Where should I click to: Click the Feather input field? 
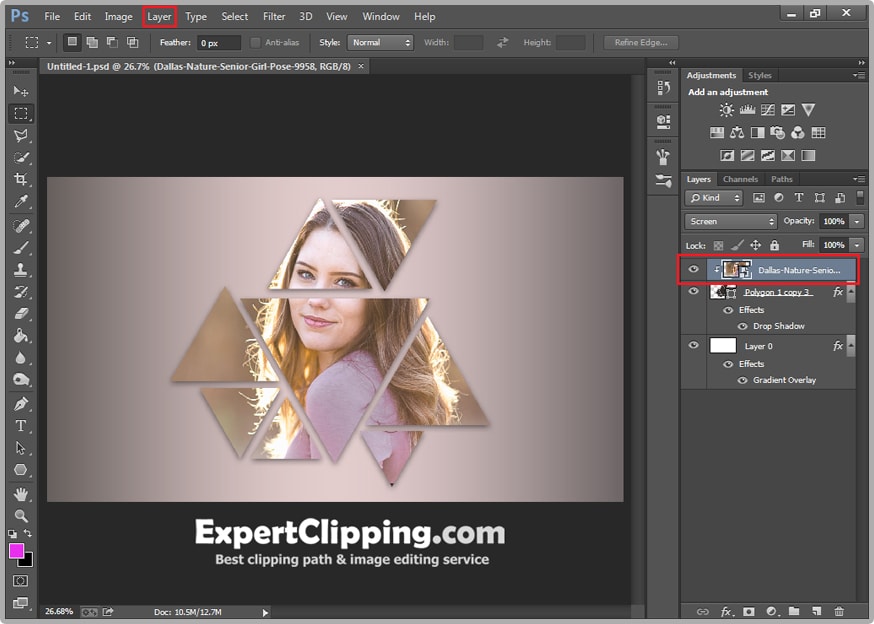(219, 43)
